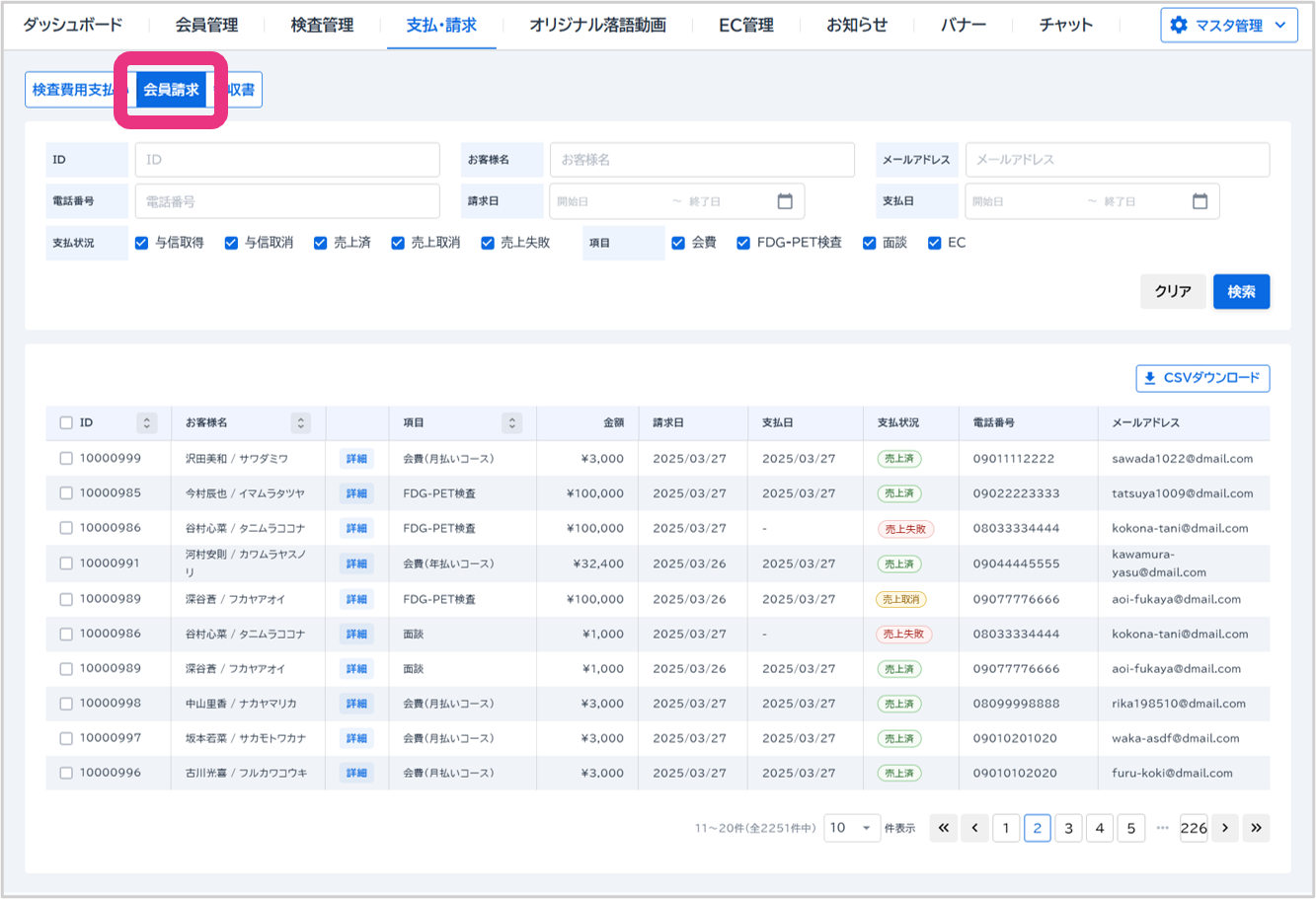Go to the first page arrow
1316x899 pixels.
[x=943, y=828]
